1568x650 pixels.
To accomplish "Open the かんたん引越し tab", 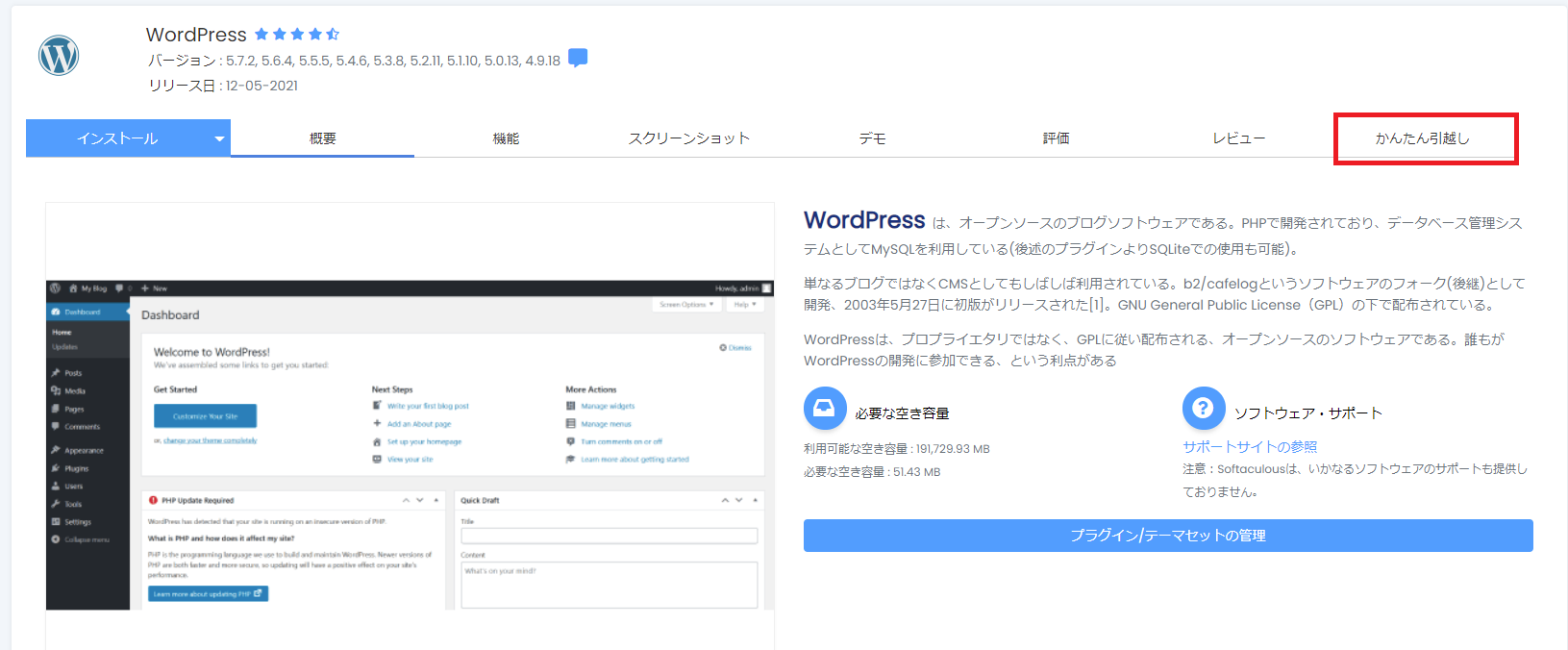I will 1423,138.
